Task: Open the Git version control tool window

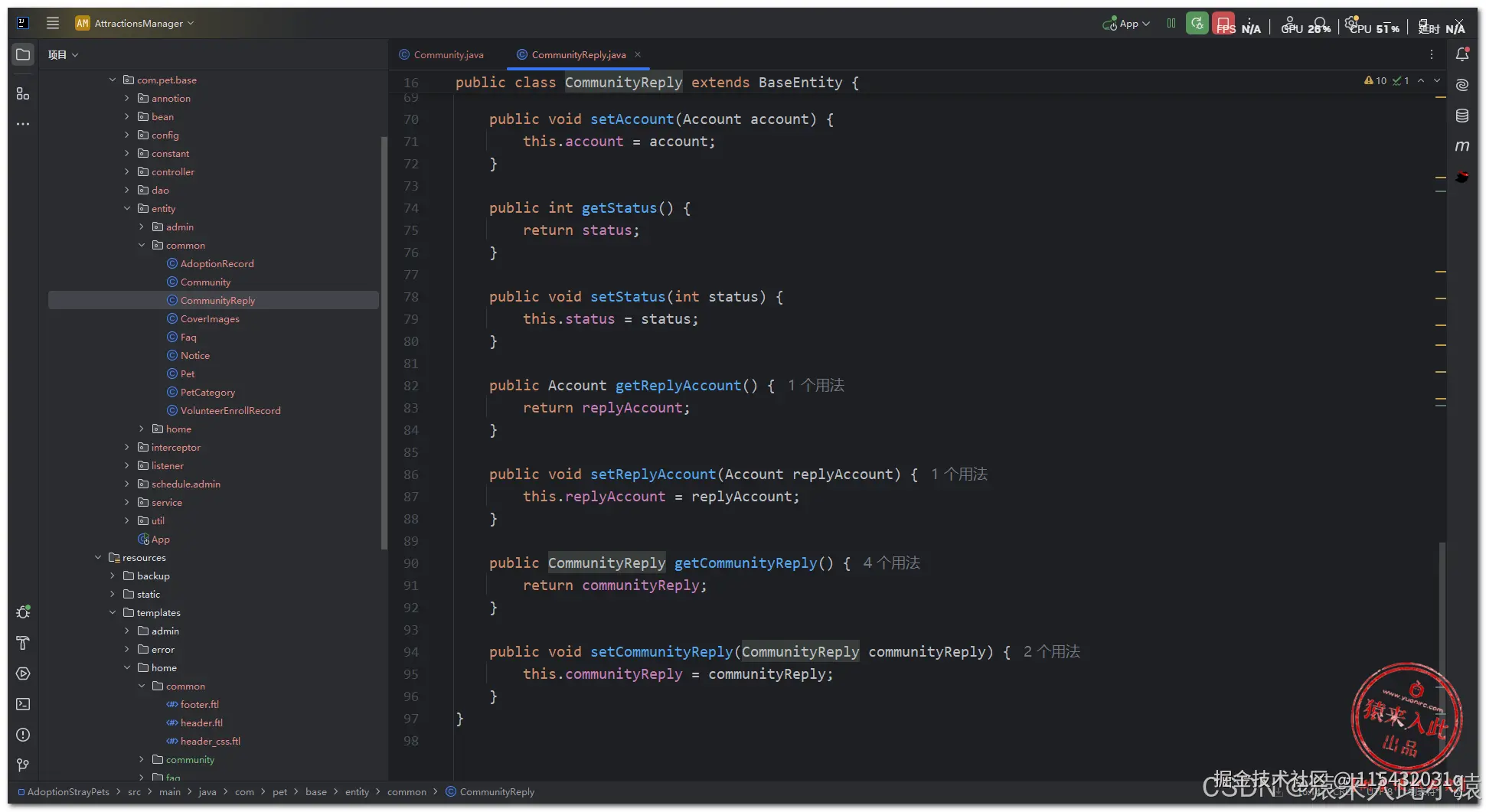Action: tap(23, 765)
